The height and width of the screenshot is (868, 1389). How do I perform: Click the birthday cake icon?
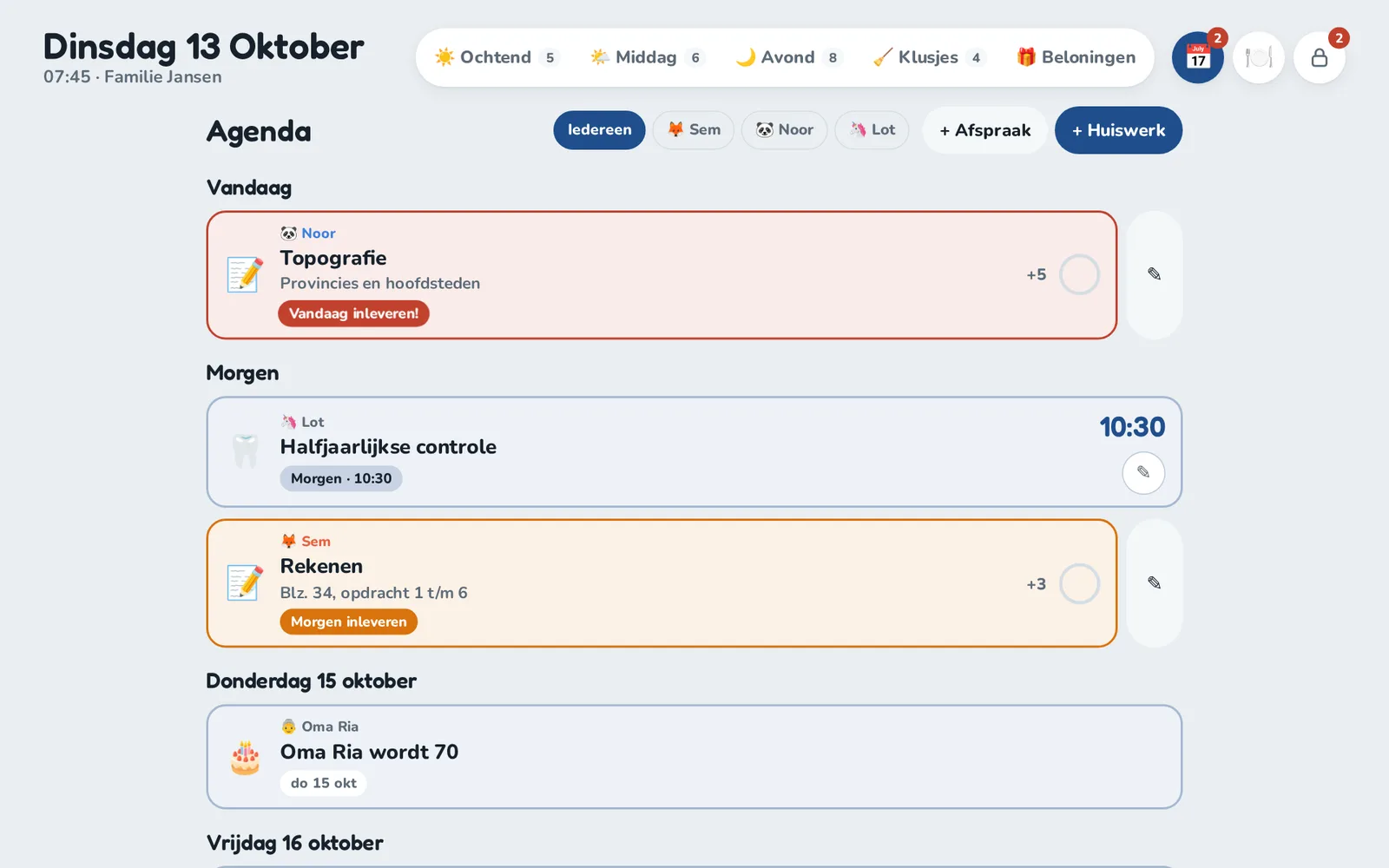point(246,757)
